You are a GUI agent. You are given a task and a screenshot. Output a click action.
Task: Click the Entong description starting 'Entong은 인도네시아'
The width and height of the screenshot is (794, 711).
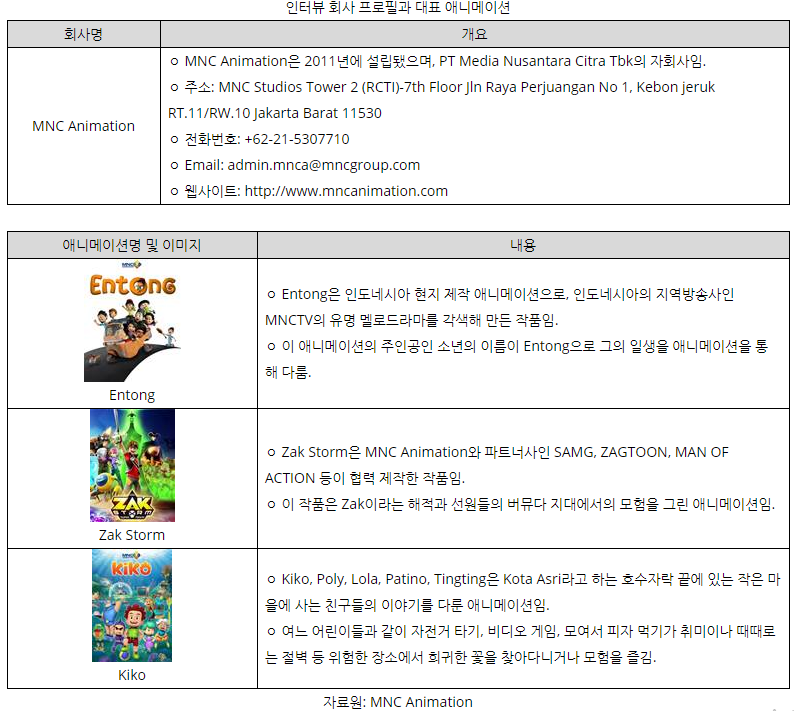(x=500, y=294)
